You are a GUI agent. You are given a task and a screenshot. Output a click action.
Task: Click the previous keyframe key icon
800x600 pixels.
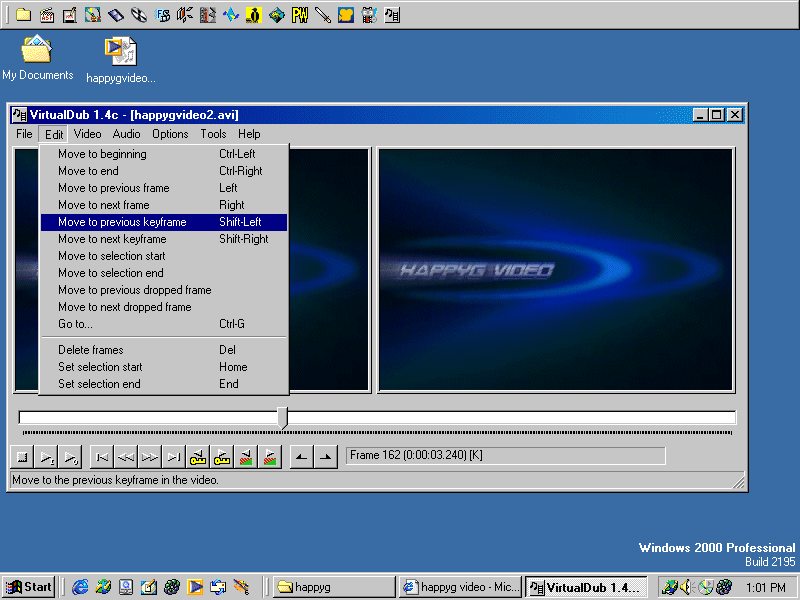198,457
